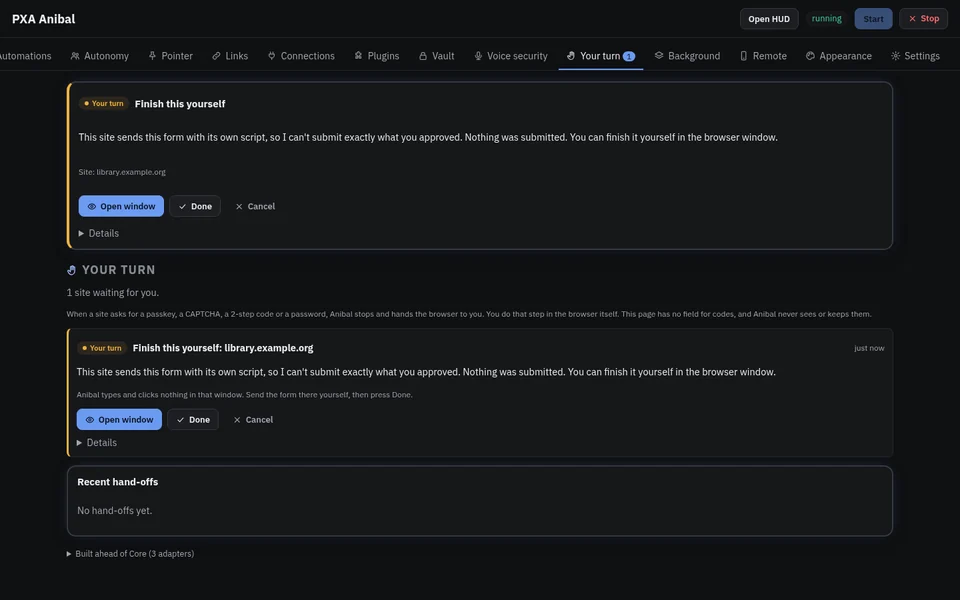
Task: Click X icon in top card's Cancel button
Action: click(239, 206)
